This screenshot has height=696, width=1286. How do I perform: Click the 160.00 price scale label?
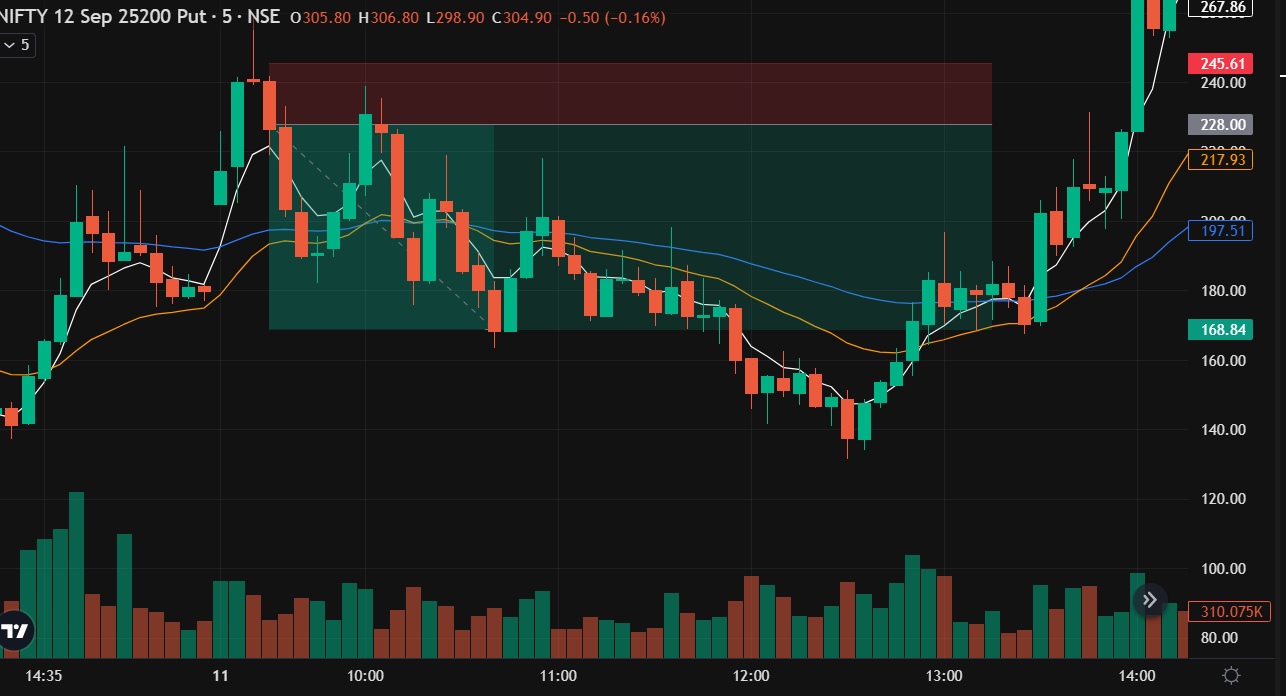tap(1223, 361)
